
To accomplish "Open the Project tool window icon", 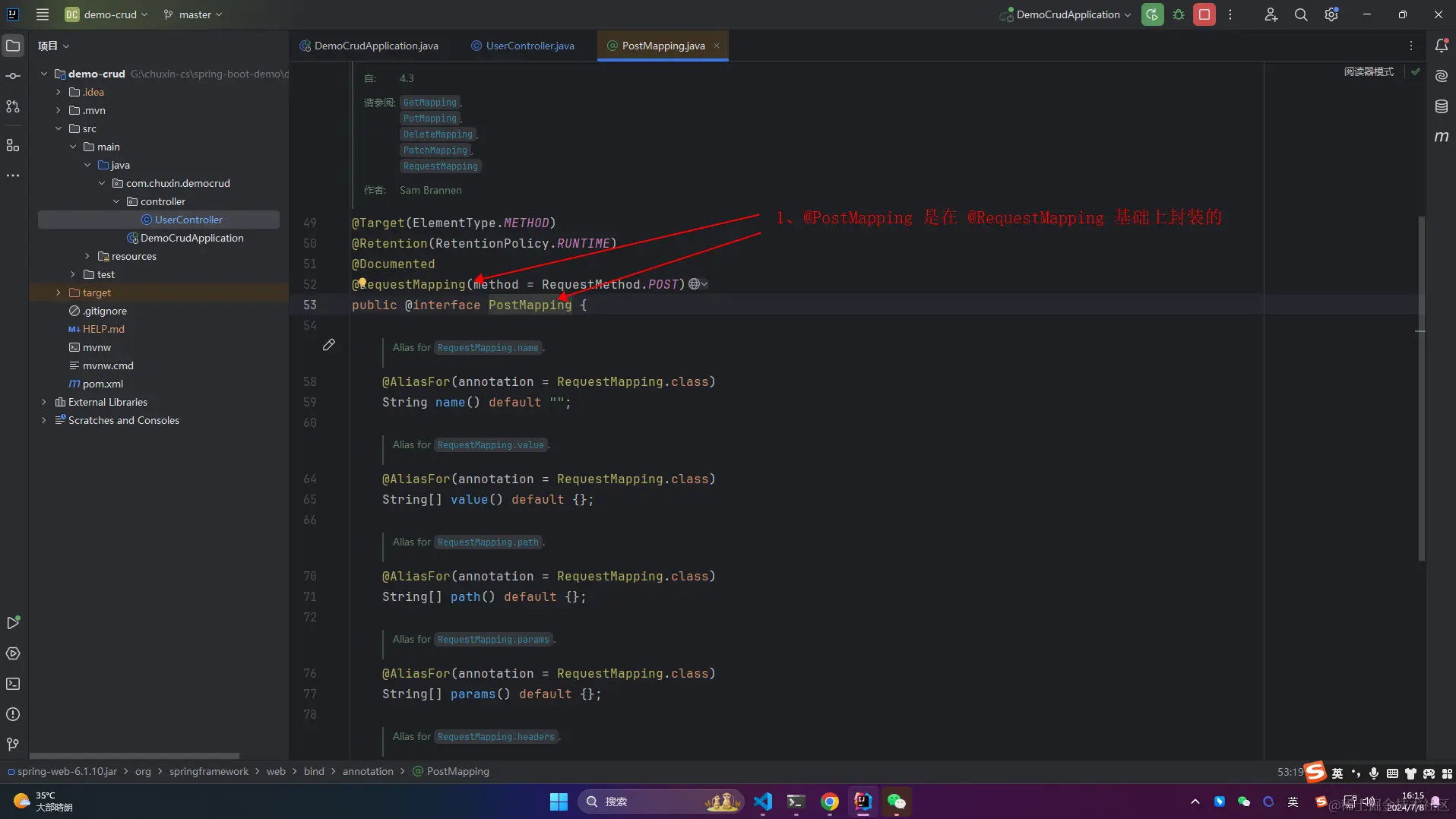I will coord(13,46).
